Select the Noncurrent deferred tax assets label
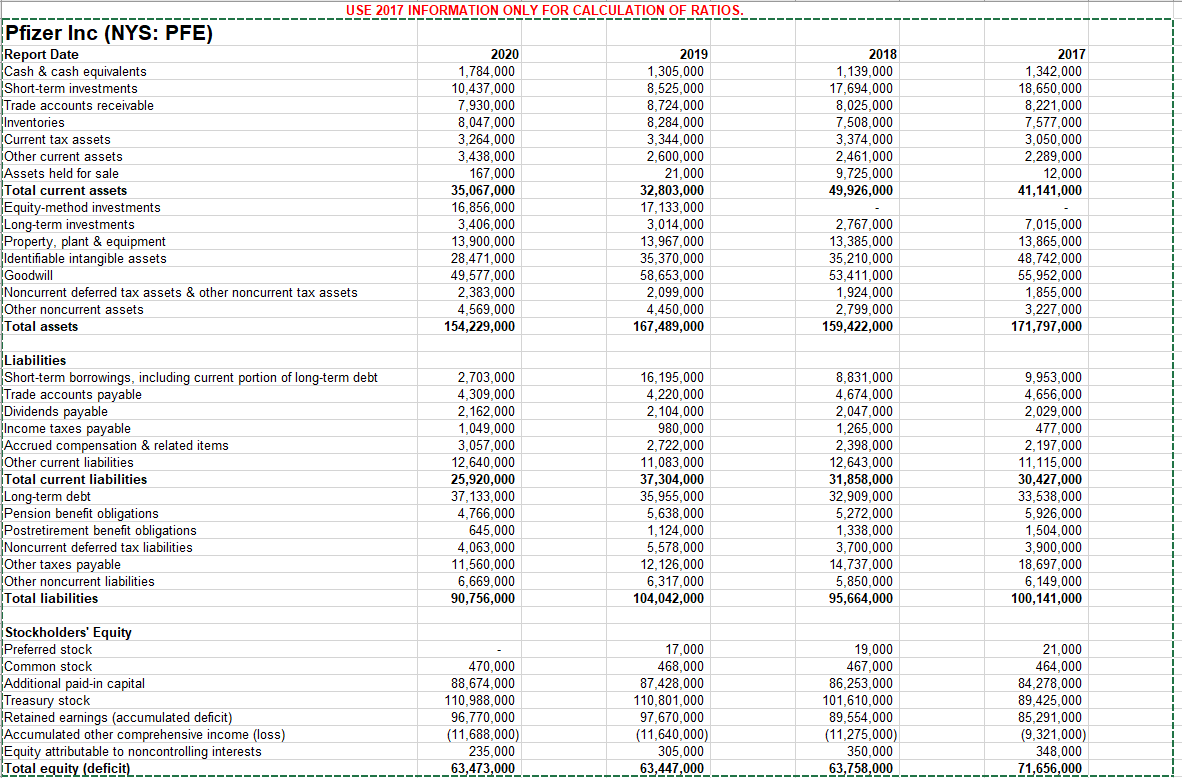This screenshot has width=1182, height=778. click(x=181, y=293)
